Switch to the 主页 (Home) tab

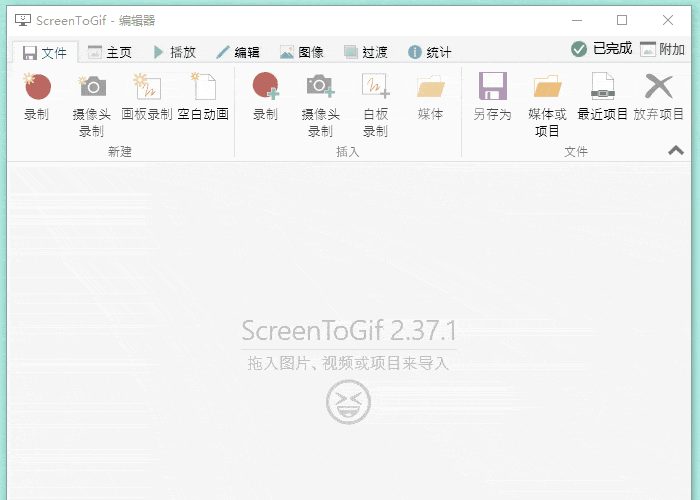click(x=110, y=52)
